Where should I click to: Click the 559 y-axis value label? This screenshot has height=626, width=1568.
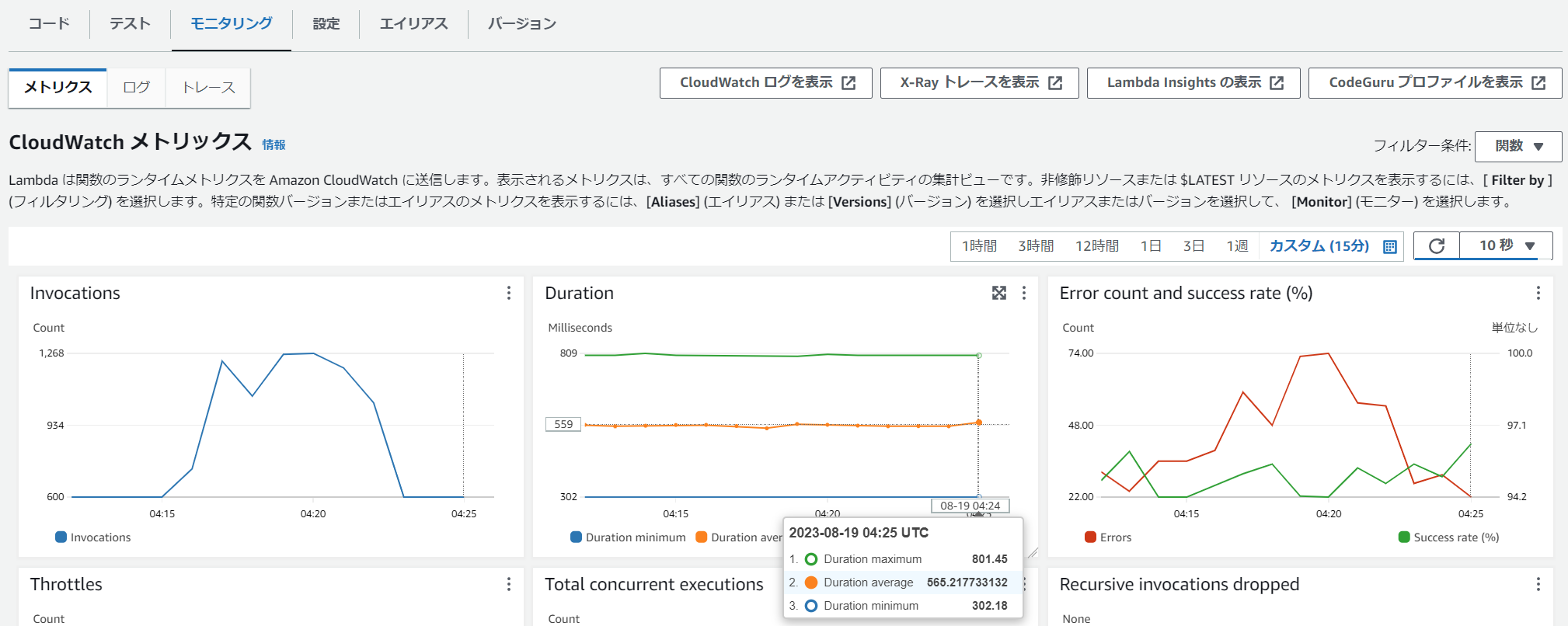click(x=563, y=425)
